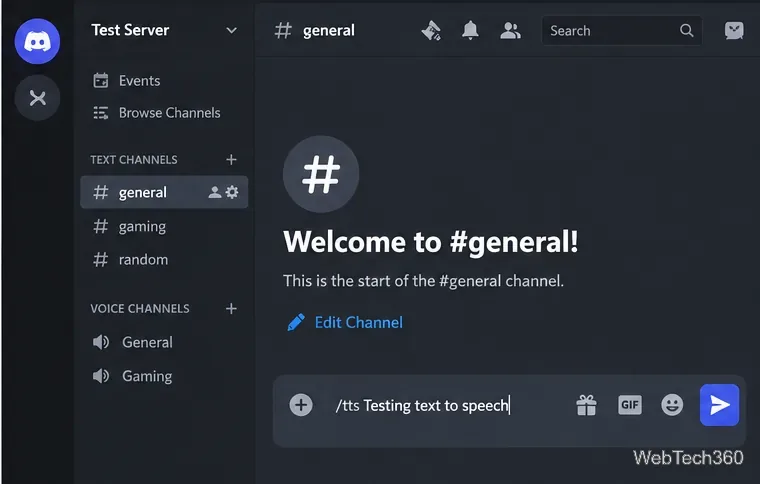Screen dimensions: 760x484
Task: Open the GIF picker
Action: point(630,405)
